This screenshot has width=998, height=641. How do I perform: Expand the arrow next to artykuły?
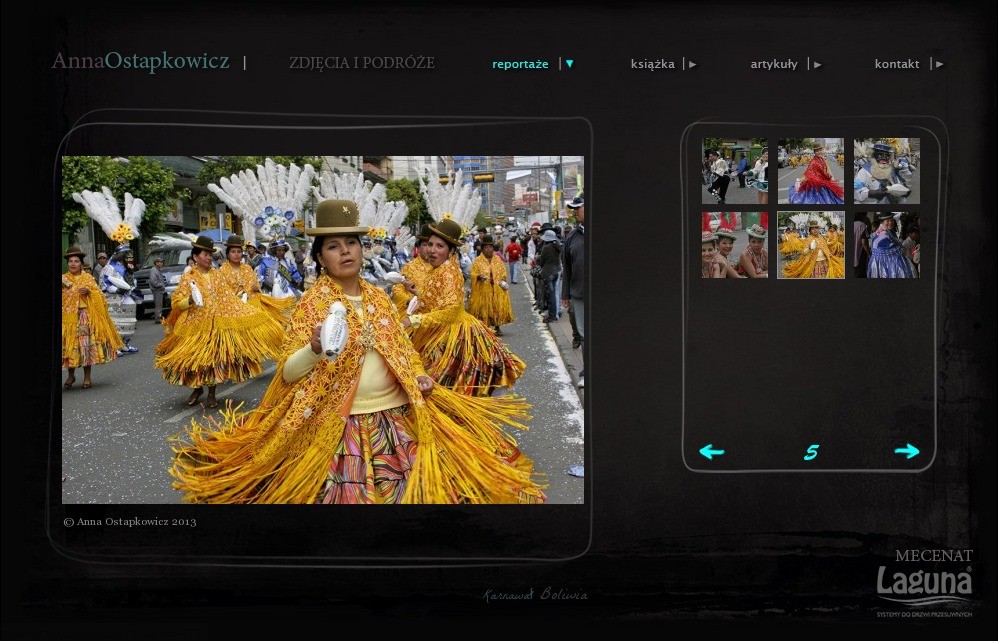pos(817,64)
